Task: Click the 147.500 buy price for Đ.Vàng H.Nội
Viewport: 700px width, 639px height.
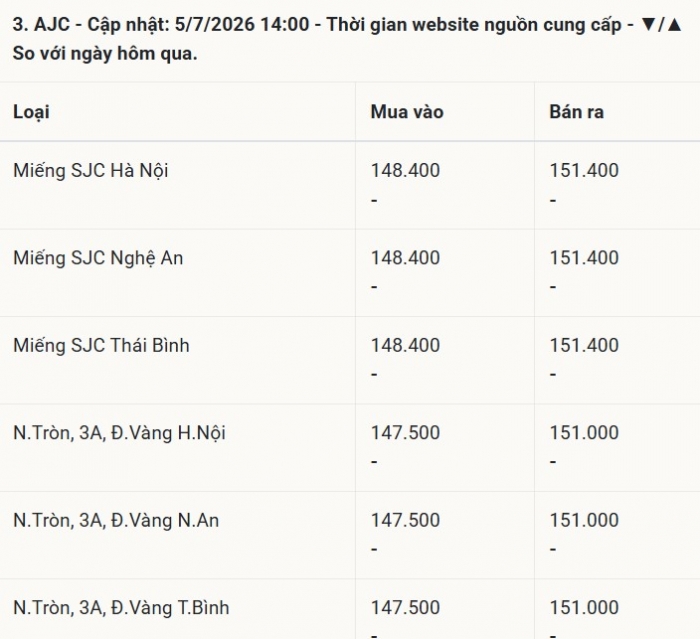Action: [x=405, y=433]
